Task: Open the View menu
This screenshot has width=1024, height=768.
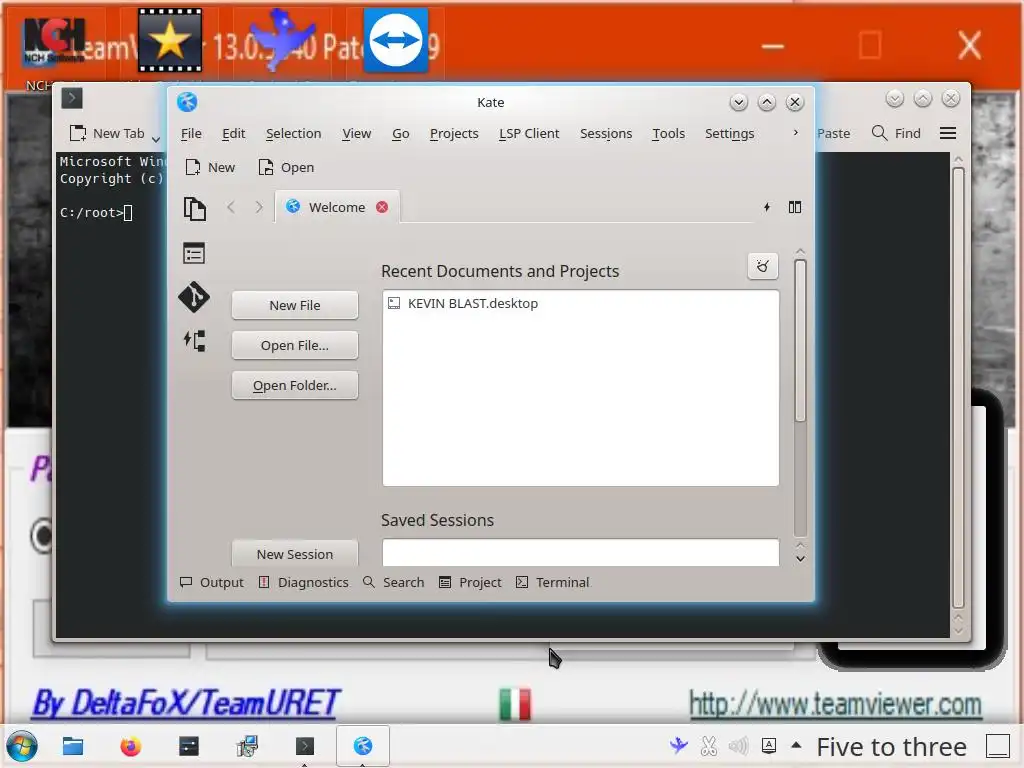Action: pyautogui.click(x=357, y=133)
